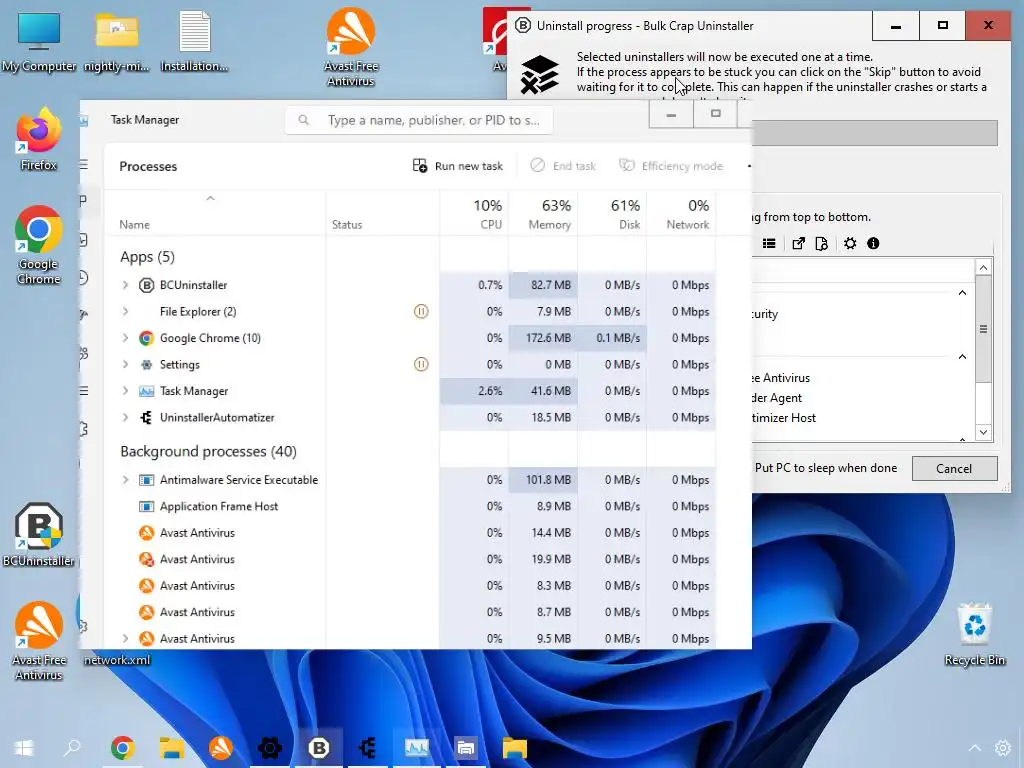Select the network.xml desktop file label
The width and height of the screenshot is (1024, 768).
117,660
